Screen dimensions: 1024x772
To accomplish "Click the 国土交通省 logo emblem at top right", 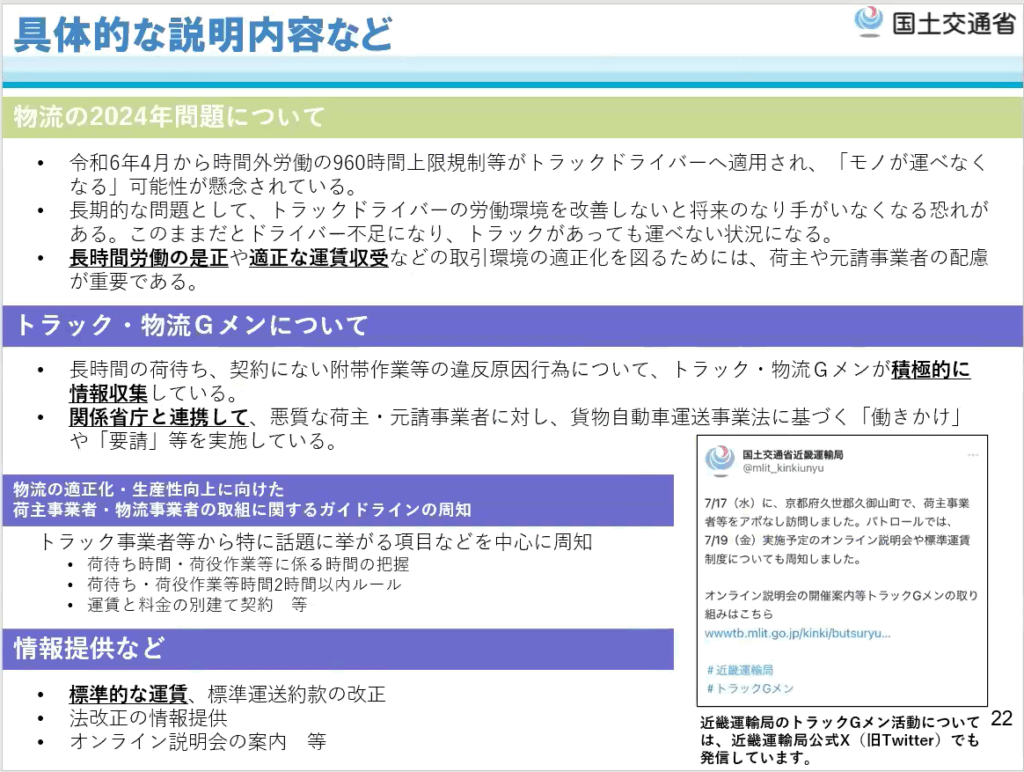I will 869,22.
